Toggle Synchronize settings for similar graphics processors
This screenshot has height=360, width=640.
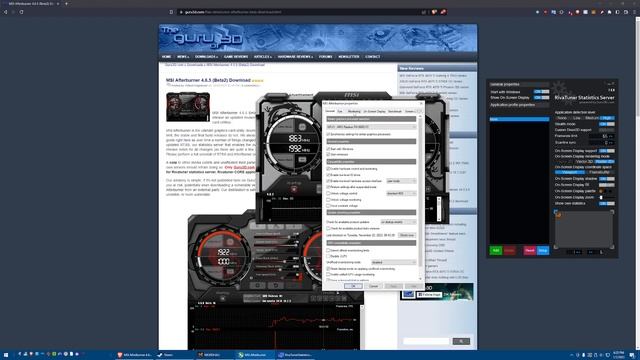[x=328, y=134]
